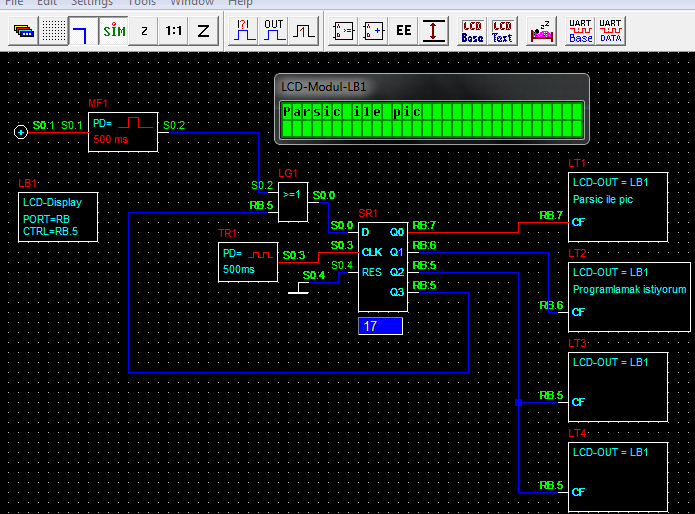The width and height of the screenshot is (695, 514).
Task: Open the Window menu
Action: tap(191, 3)
